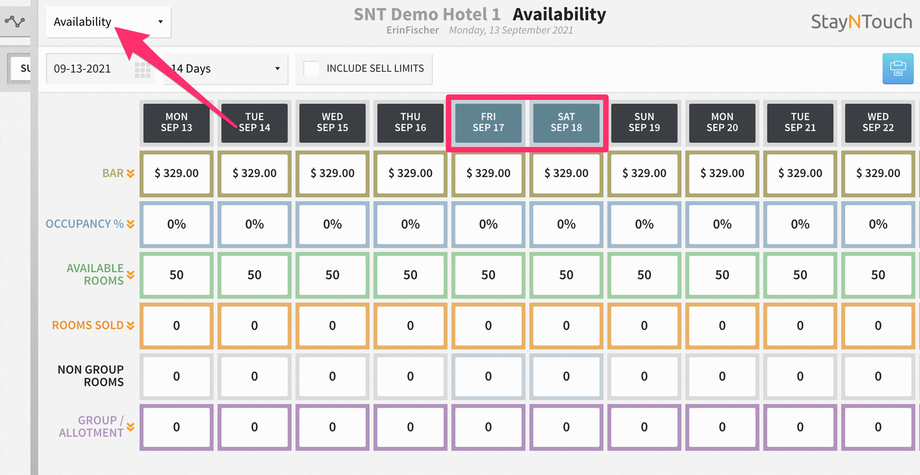Select the MON SEP 13 date header
This screenshot has width=920, height=475.
pos(177,123)
